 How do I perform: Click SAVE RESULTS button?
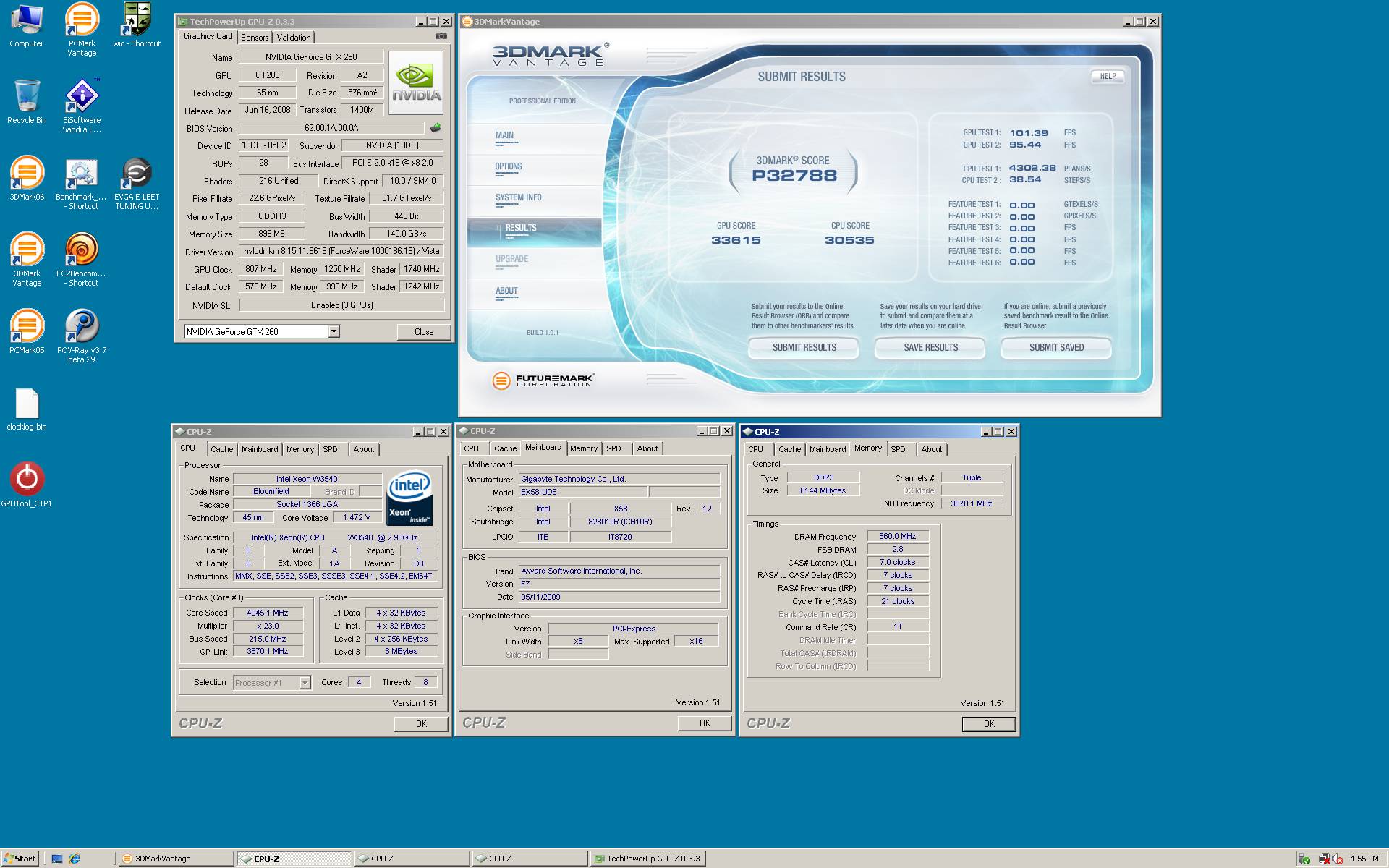[930, 347]
